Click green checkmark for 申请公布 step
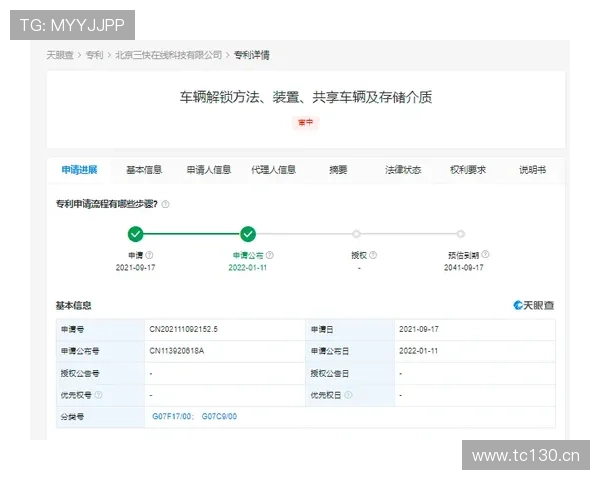600x480 pixels. tap(248, 234)
